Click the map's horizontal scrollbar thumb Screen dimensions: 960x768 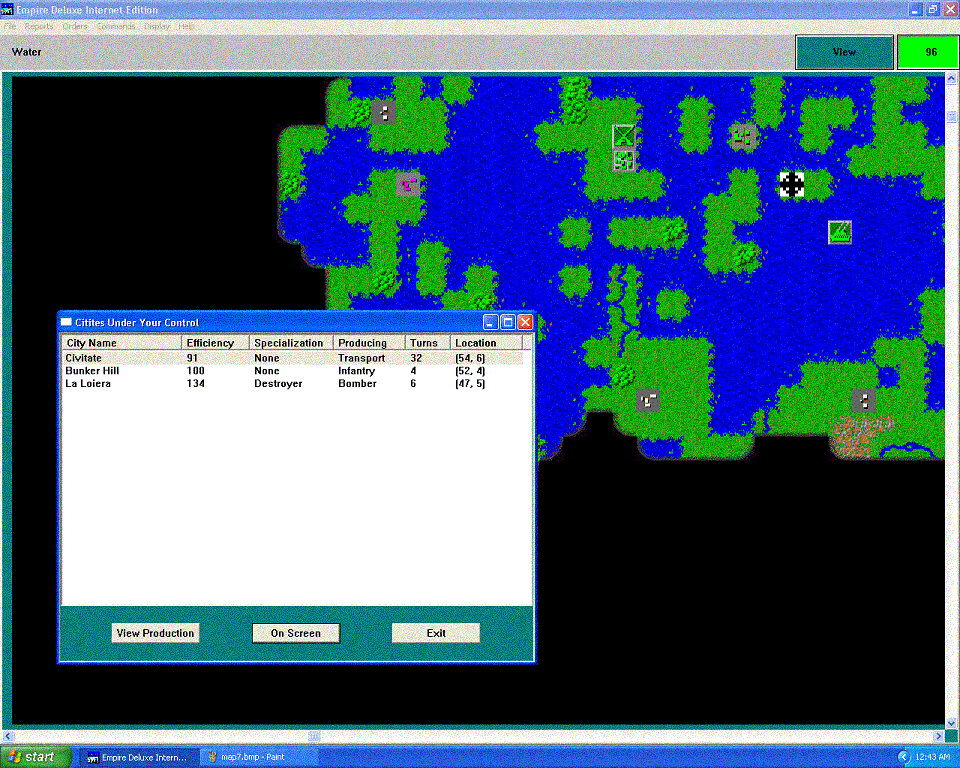pos(314,736)
